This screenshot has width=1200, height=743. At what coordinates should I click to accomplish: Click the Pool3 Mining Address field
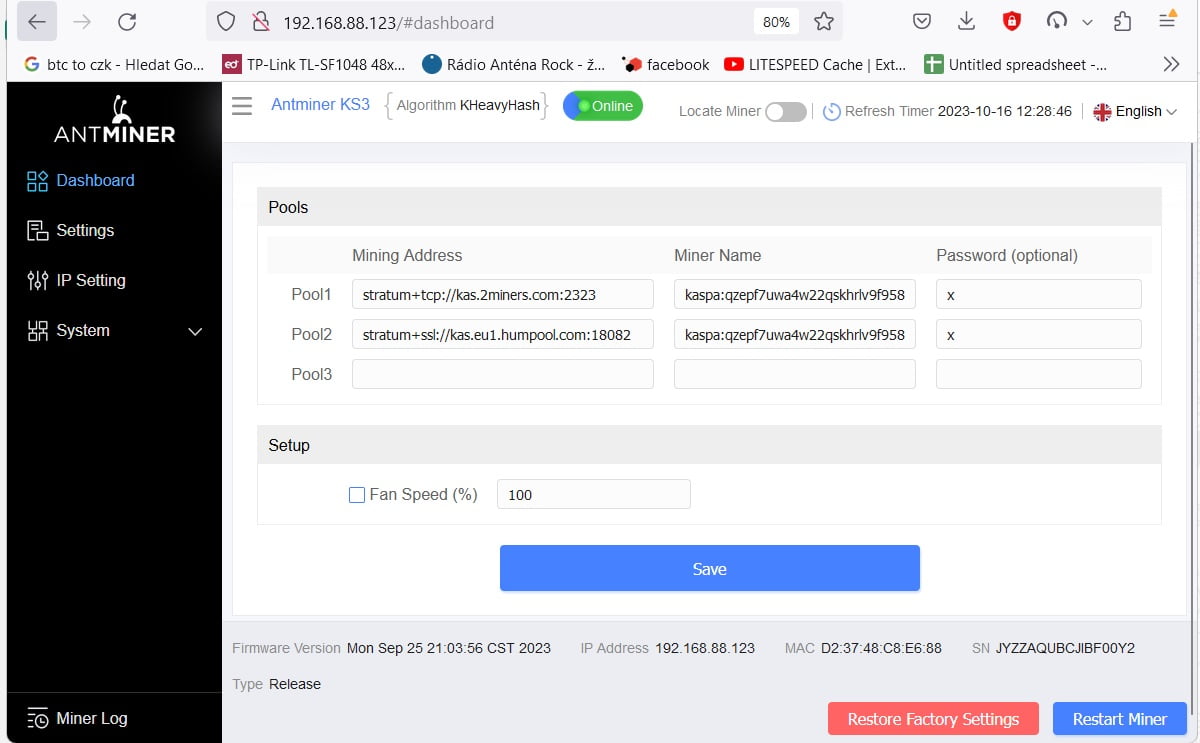[x=502, y=374]
